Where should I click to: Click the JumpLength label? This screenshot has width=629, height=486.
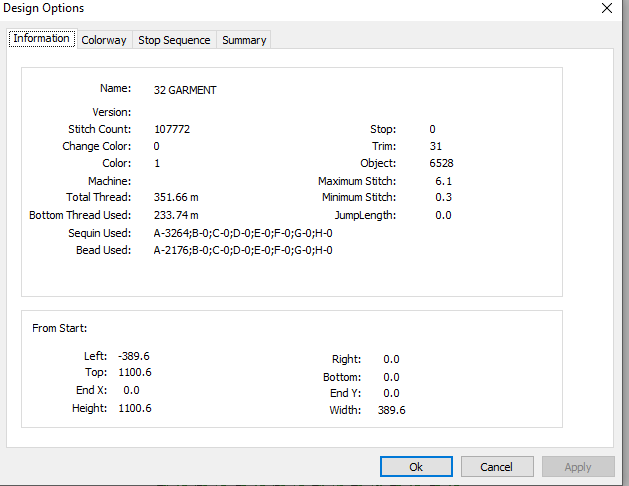[365, 215]
